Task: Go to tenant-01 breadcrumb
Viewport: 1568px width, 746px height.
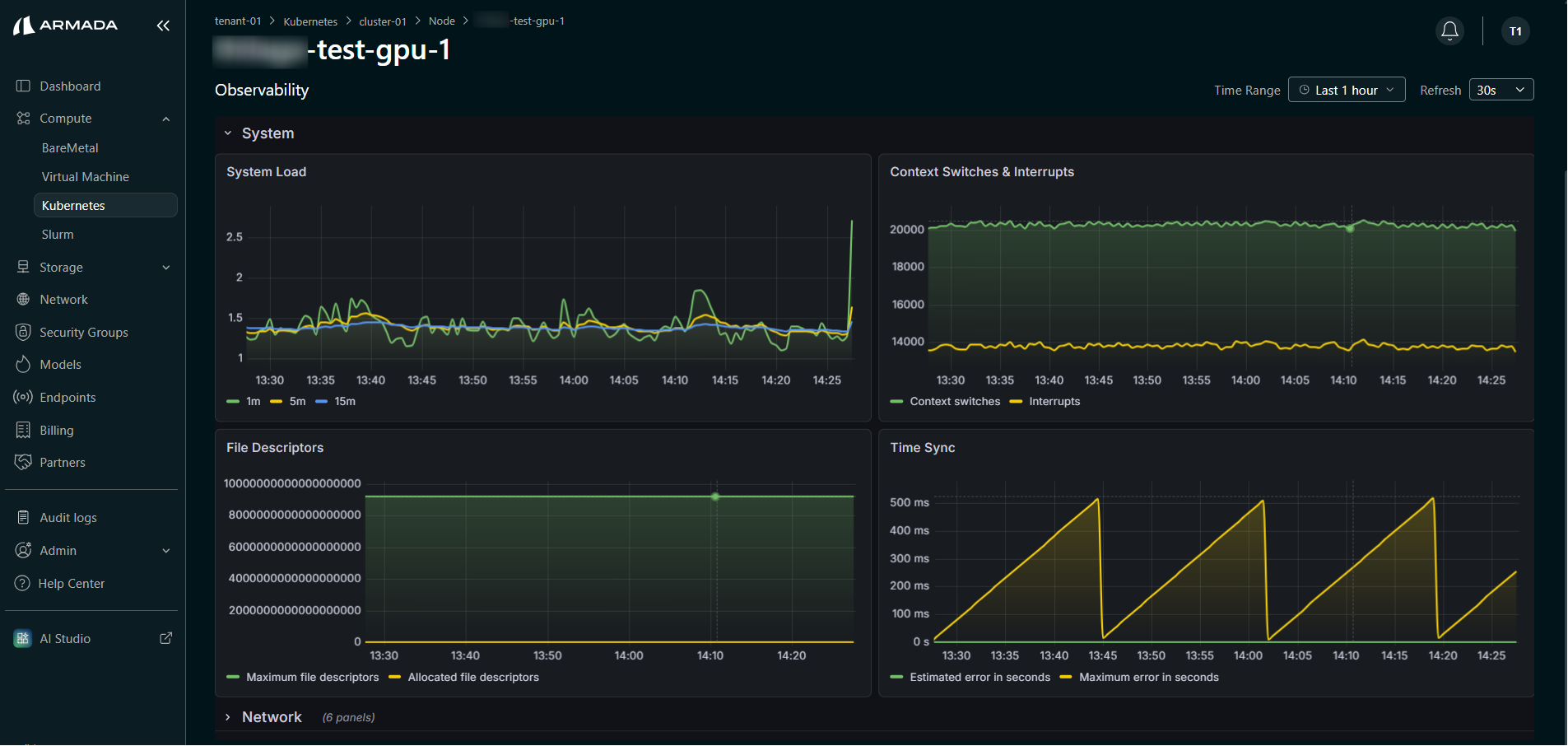Action: tap(238, 21)
